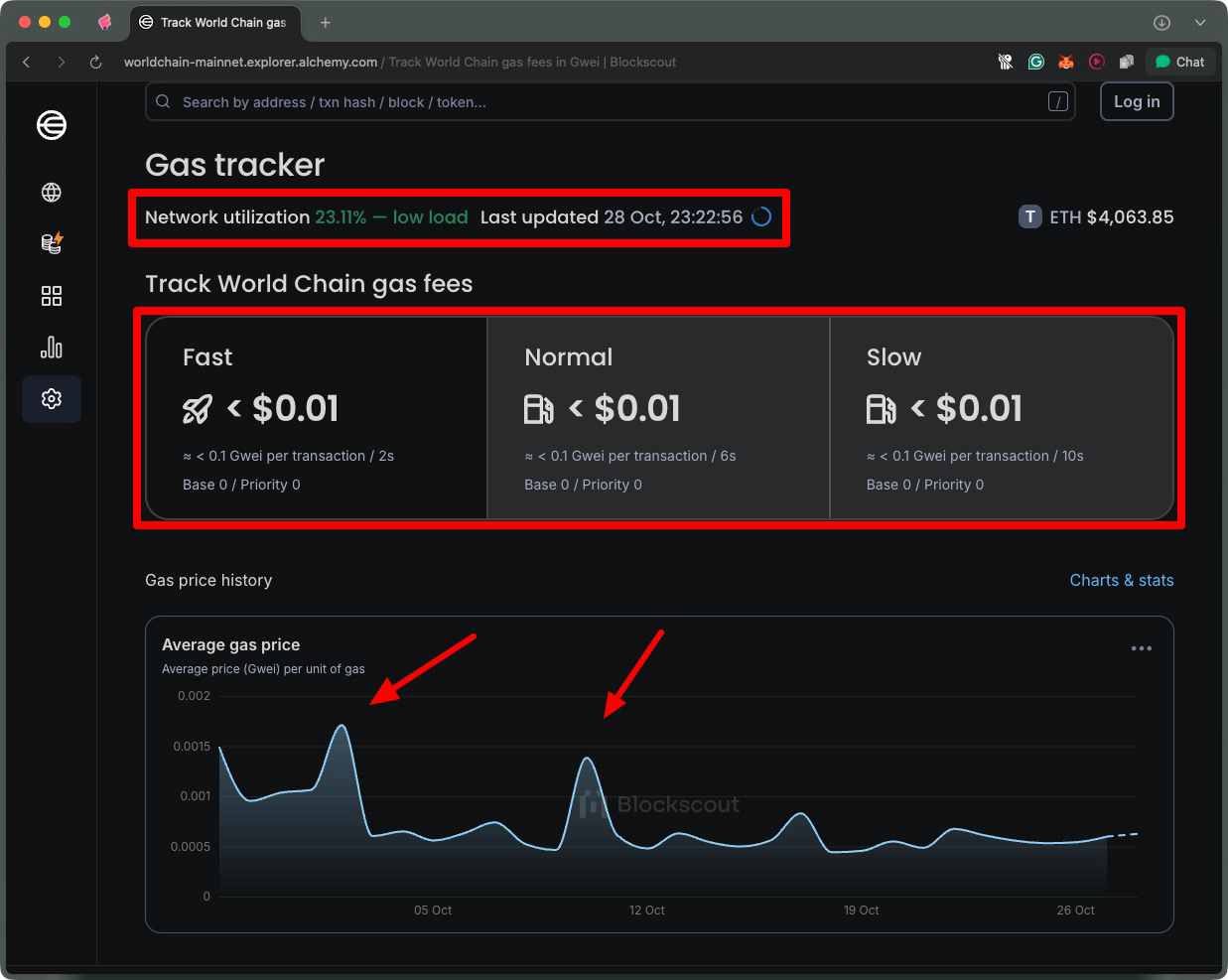Open the green Chat widget
This screenshot has width=1228, height=980.
1179,62
